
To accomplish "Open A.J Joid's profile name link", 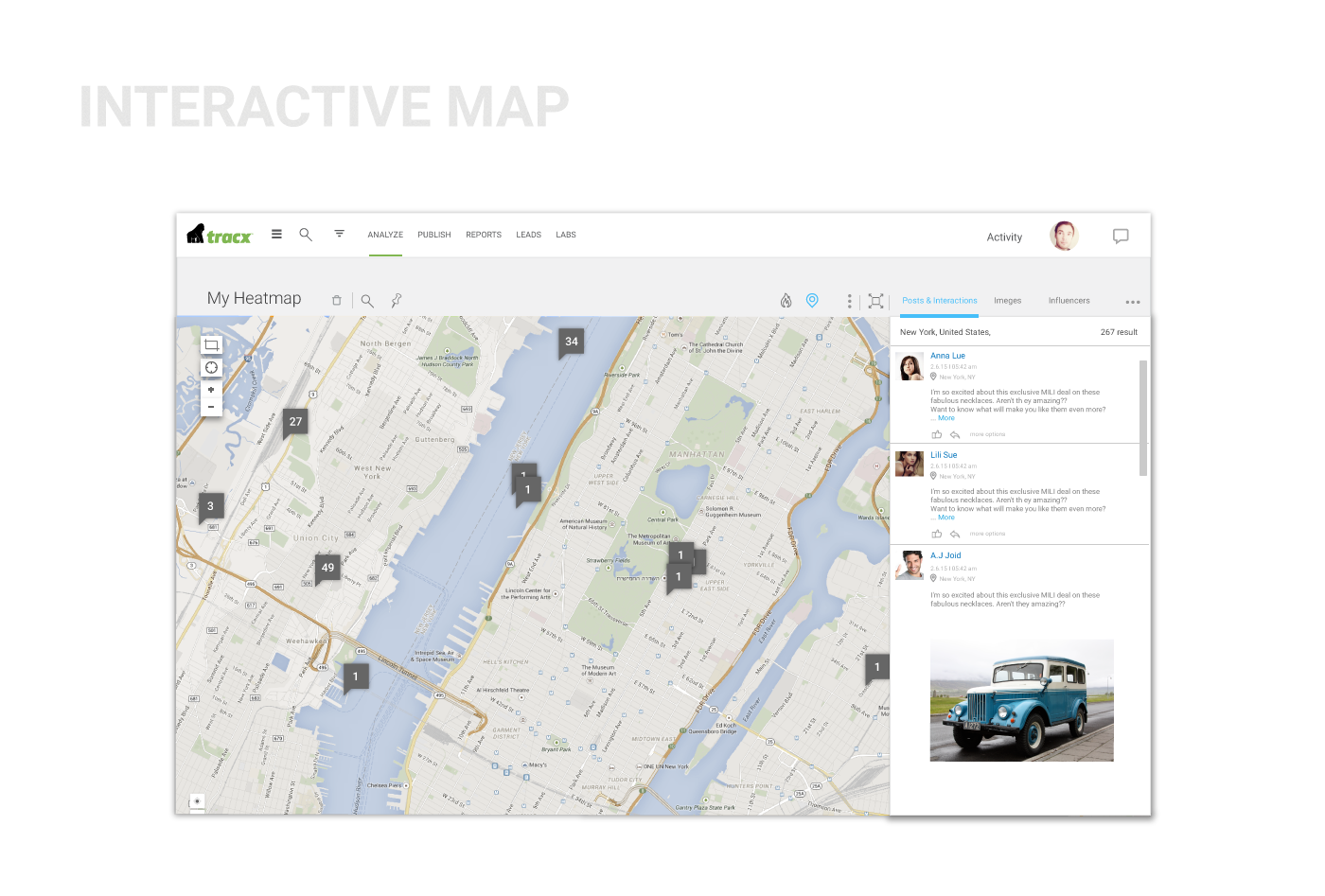I will coord(945,555).
